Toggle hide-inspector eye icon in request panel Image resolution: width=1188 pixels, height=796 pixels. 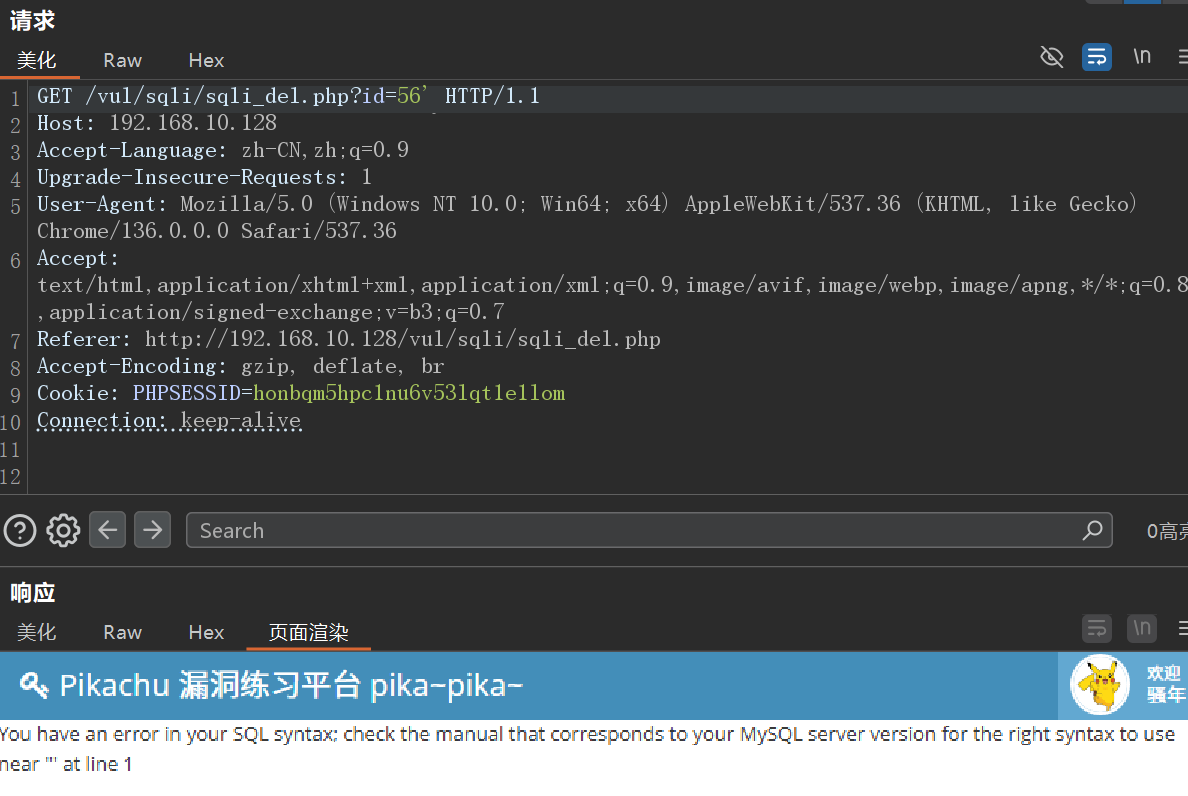pyautogui.click(x=1051, y=57)
